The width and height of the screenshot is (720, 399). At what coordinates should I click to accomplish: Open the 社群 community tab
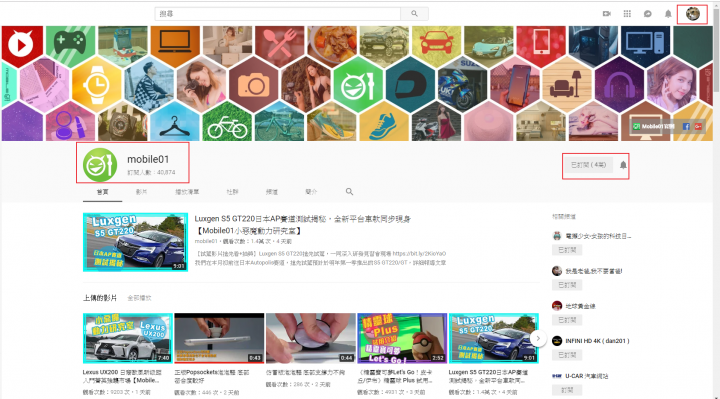[x=232, y=191]
